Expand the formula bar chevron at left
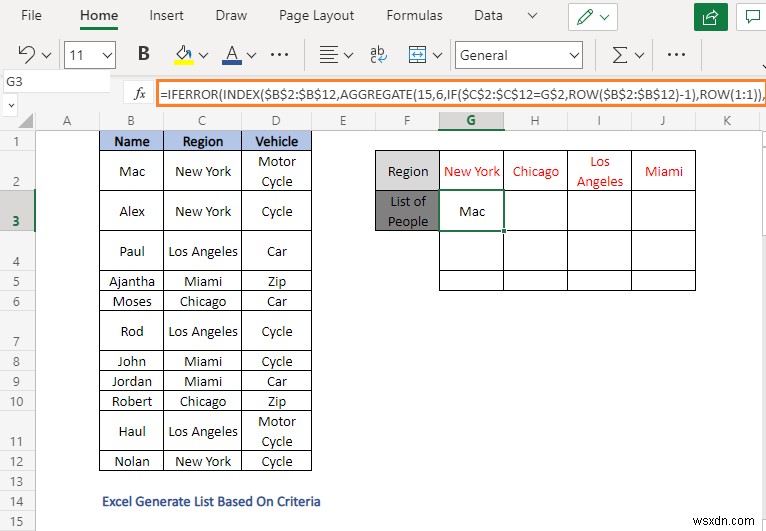The height and width of the screenshot is (531, 766). pyautogui.click(x=11, y=105)
